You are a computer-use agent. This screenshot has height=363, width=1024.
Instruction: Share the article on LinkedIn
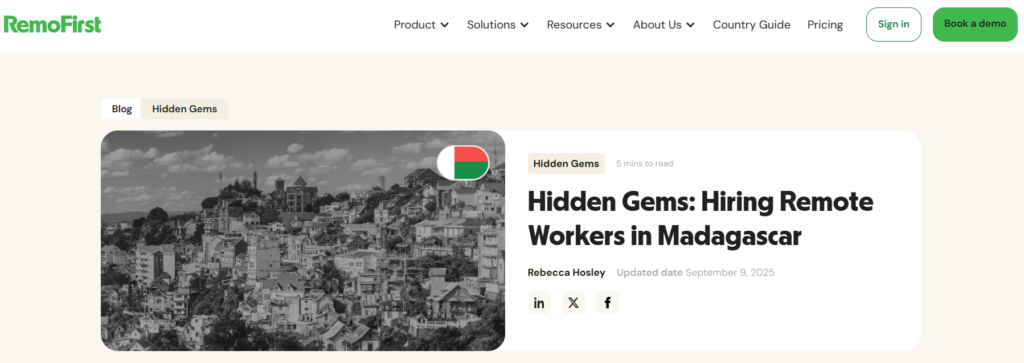539,303
